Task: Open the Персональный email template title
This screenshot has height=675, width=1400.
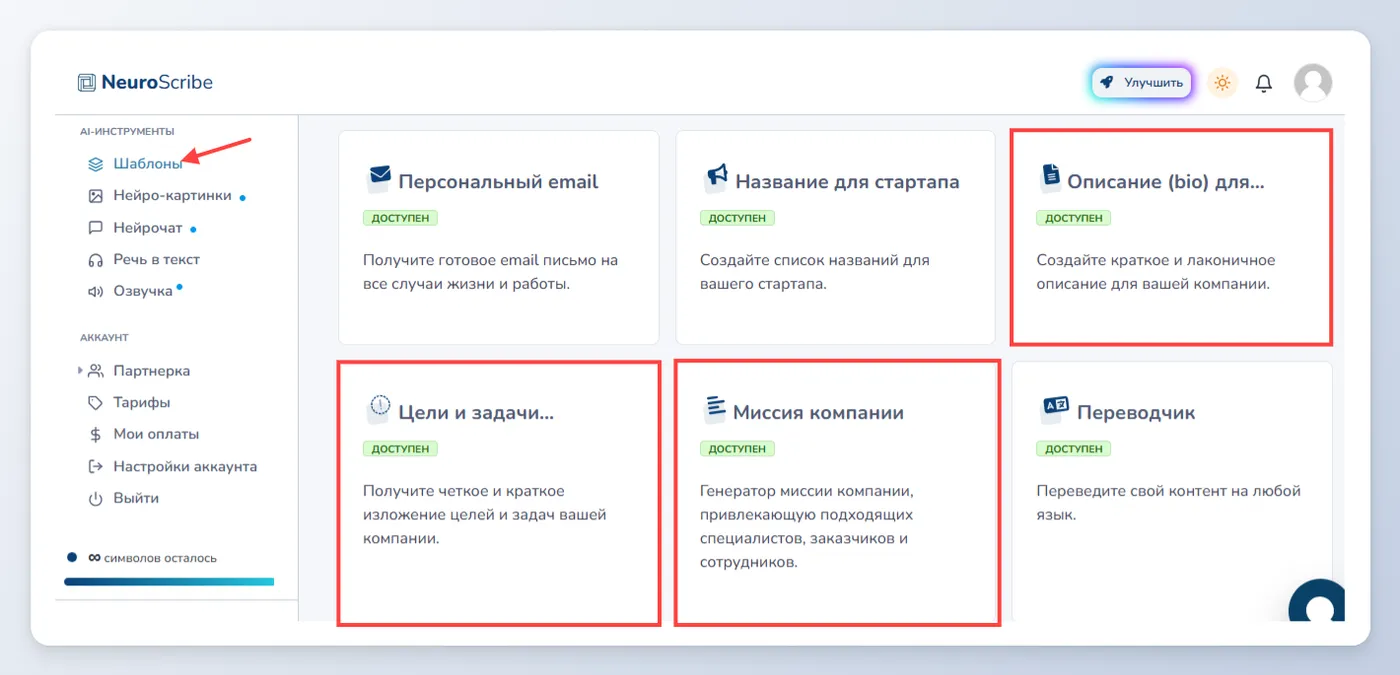Action: click(498, 182)
